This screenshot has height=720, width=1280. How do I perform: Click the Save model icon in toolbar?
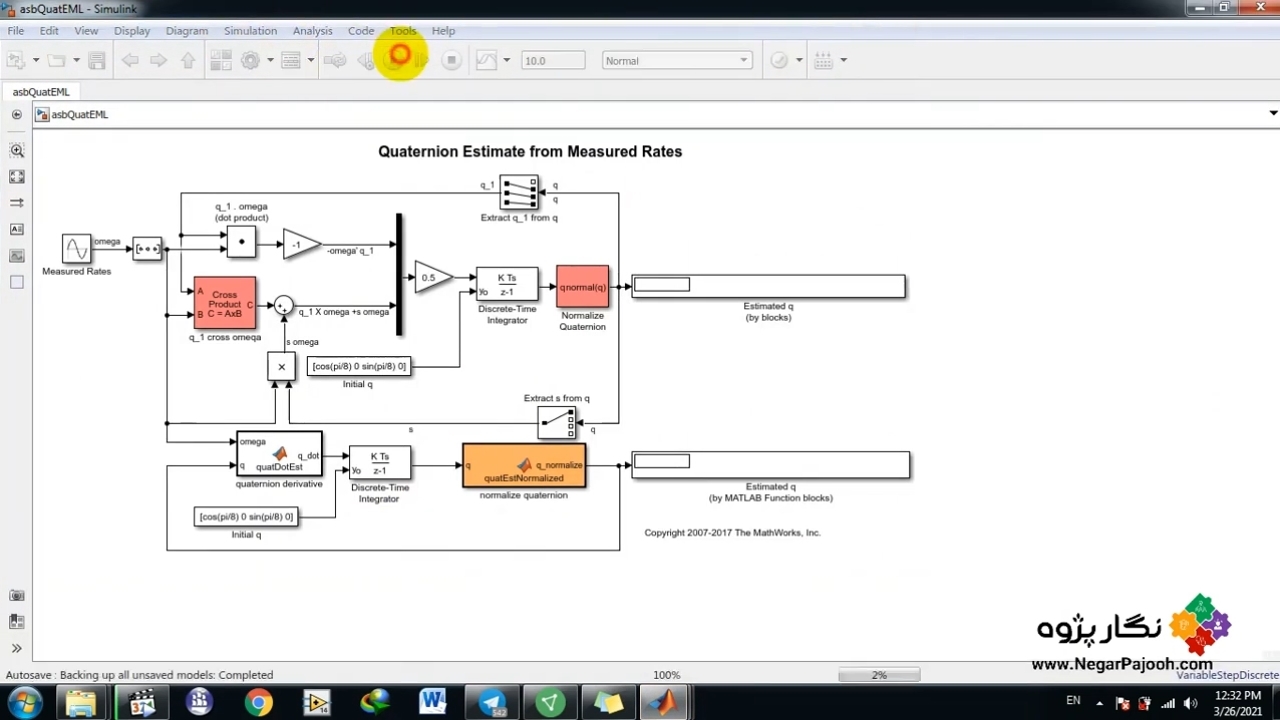(97, 61)
